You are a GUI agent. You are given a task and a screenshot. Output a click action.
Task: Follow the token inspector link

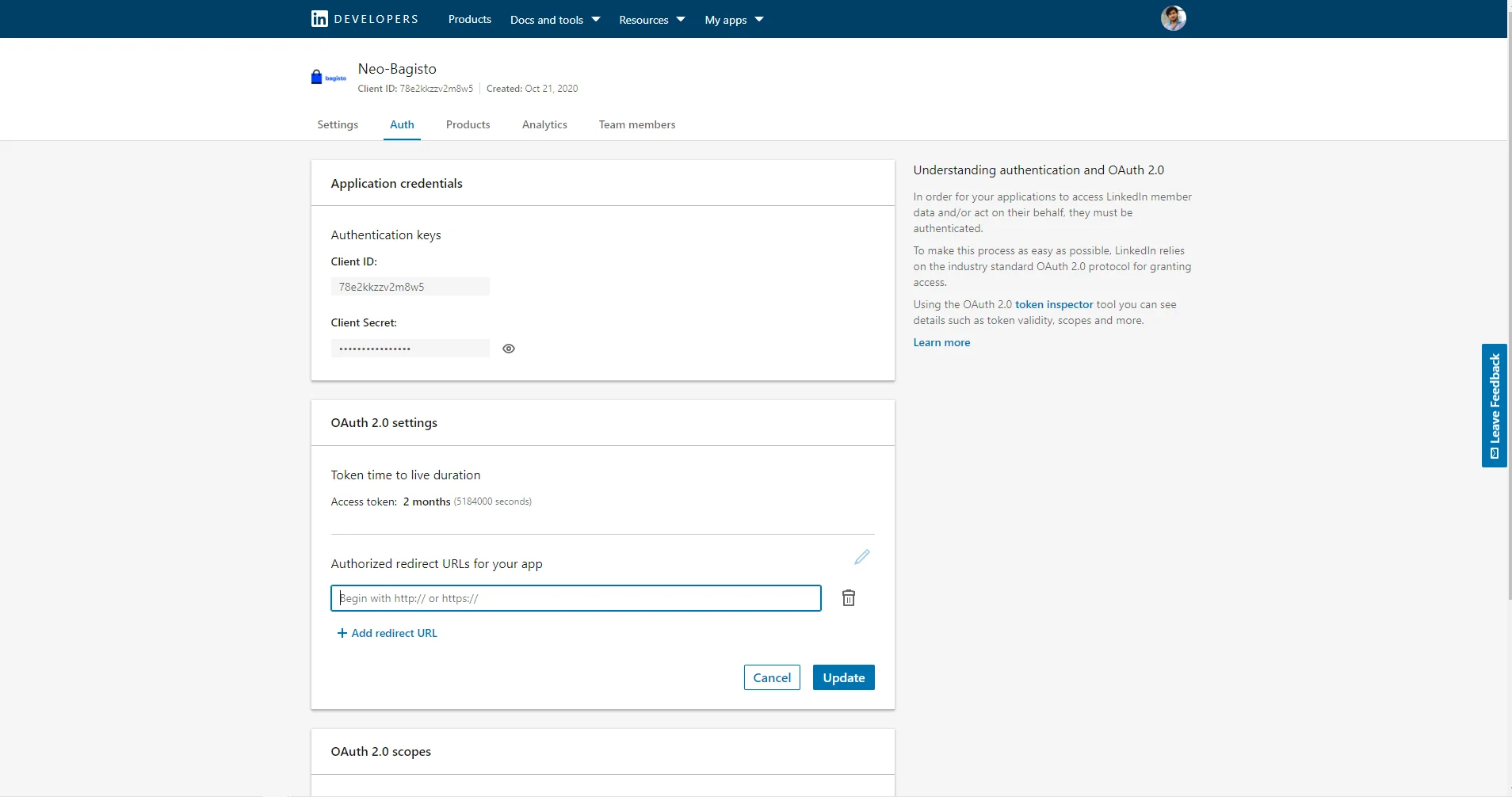pyautogui.click(x=1053, y=304)
